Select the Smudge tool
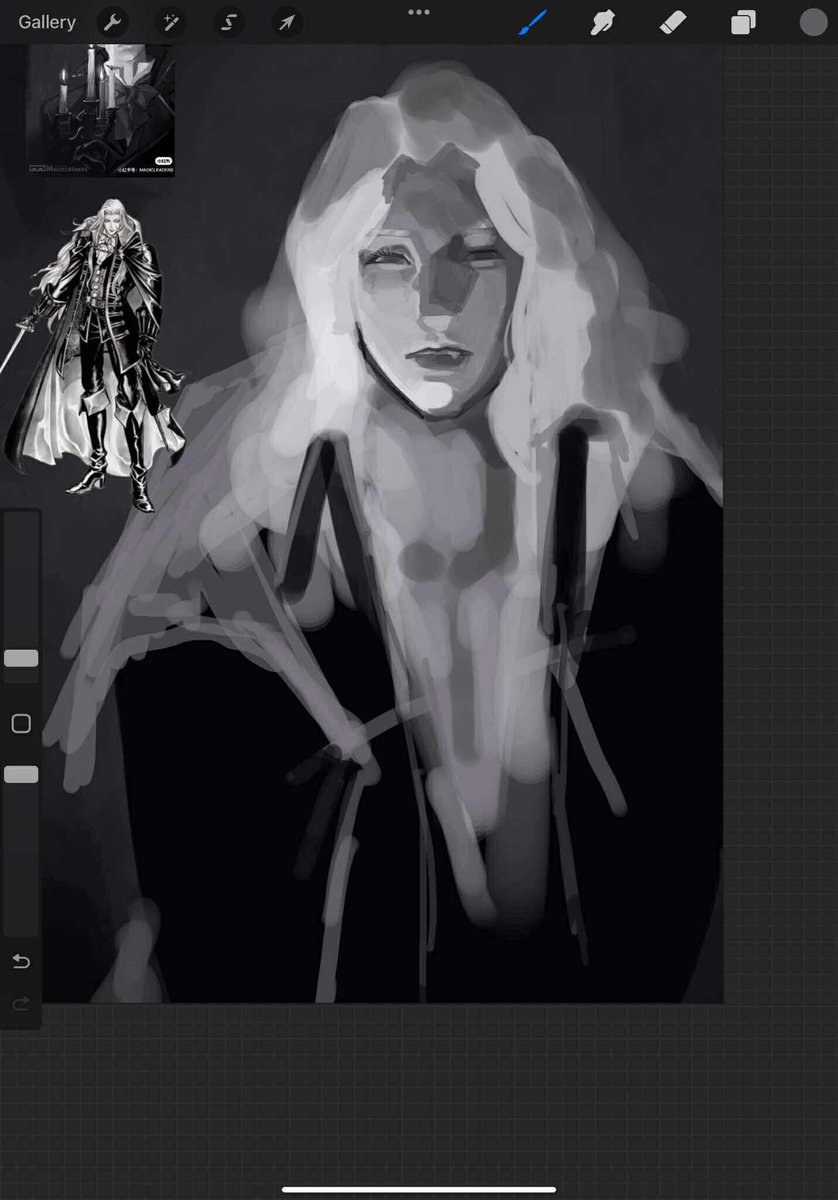838x1200 pixels. click(602, 22)
